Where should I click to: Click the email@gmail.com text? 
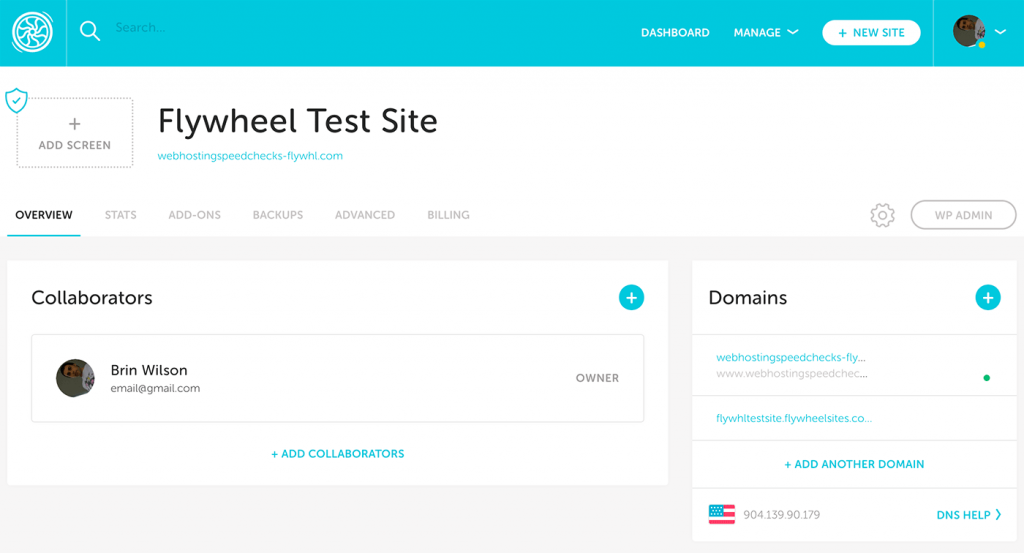pos(155,388)
